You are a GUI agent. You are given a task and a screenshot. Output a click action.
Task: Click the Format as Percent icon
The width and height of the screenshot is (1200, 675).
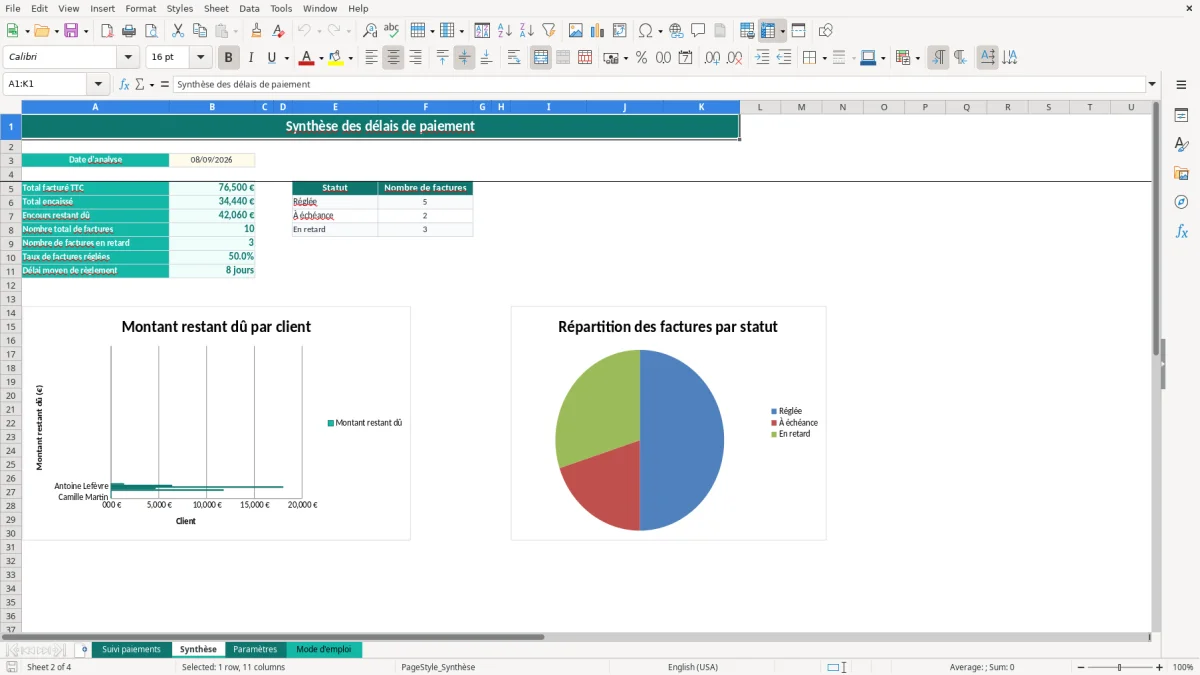click(642, 58)
